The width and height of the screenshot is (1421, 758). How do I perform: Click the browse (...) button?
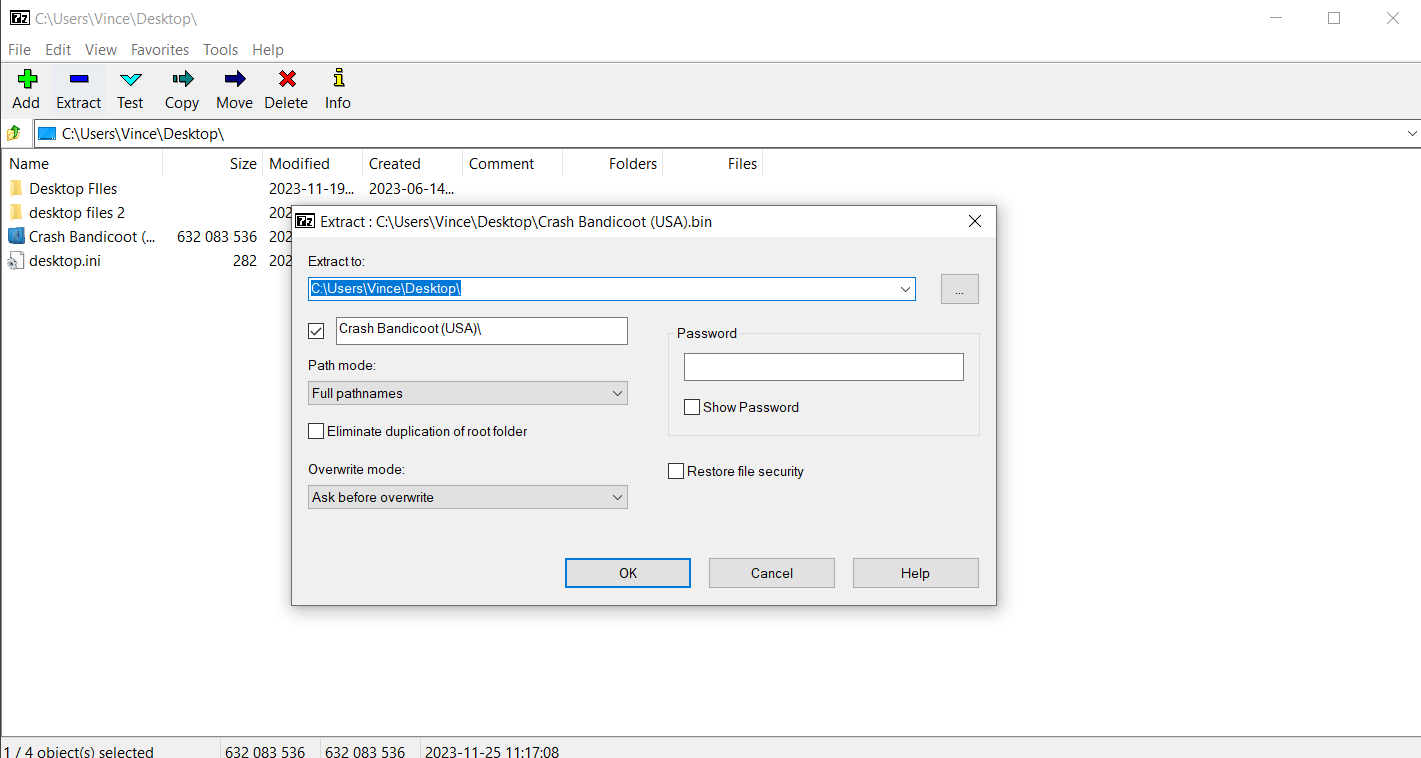click(x=959, y=289)
